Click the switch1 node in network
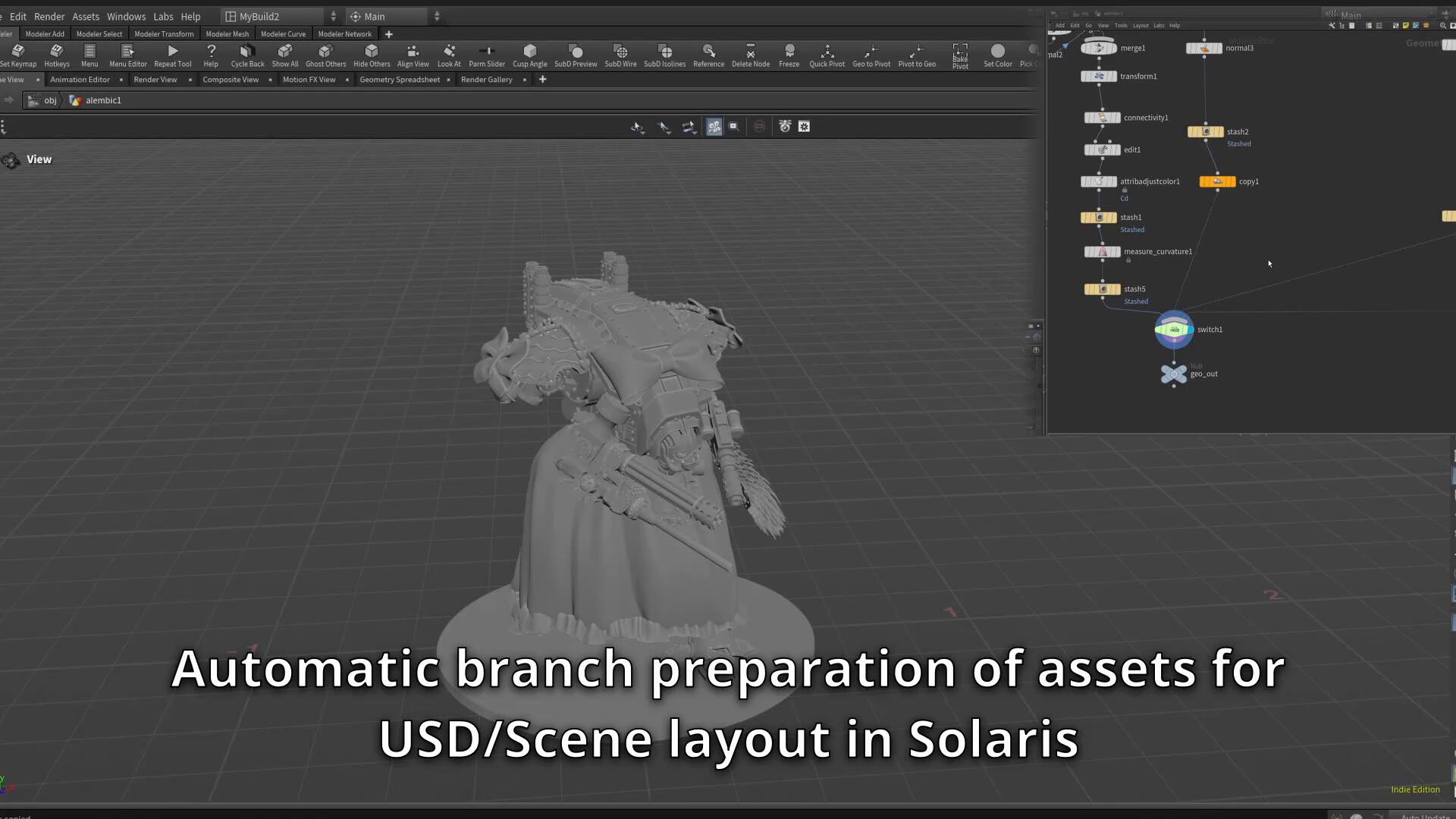 1174,330
